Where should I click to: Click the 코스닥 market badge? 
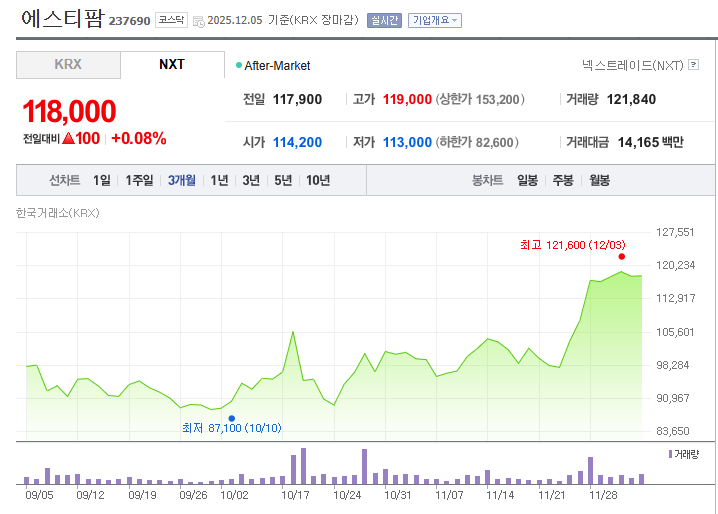coord(171,20)
